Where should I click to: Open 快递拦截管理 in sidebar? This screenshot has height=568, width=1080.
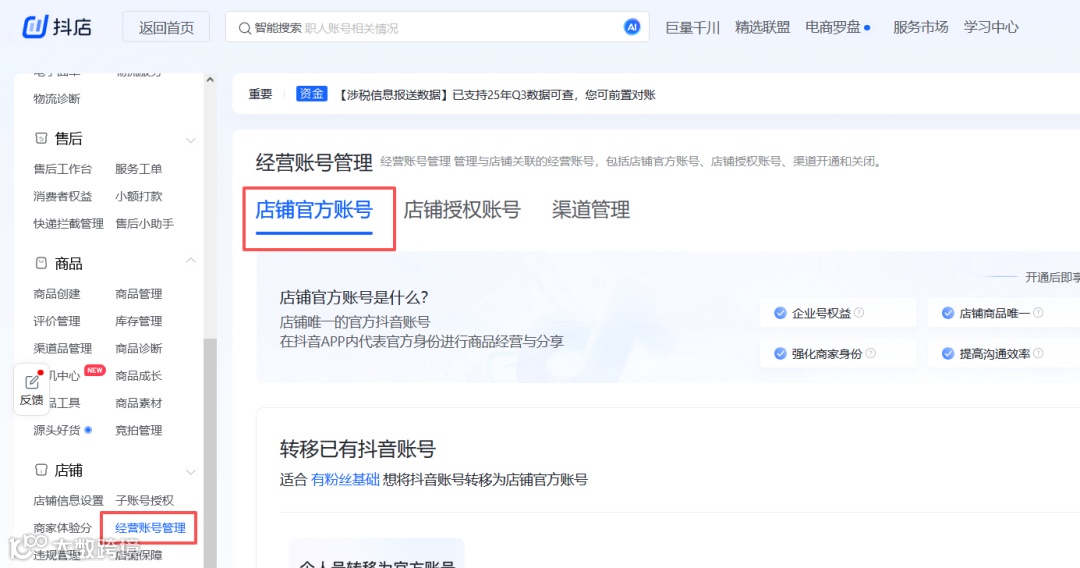[x=68, y=224]
